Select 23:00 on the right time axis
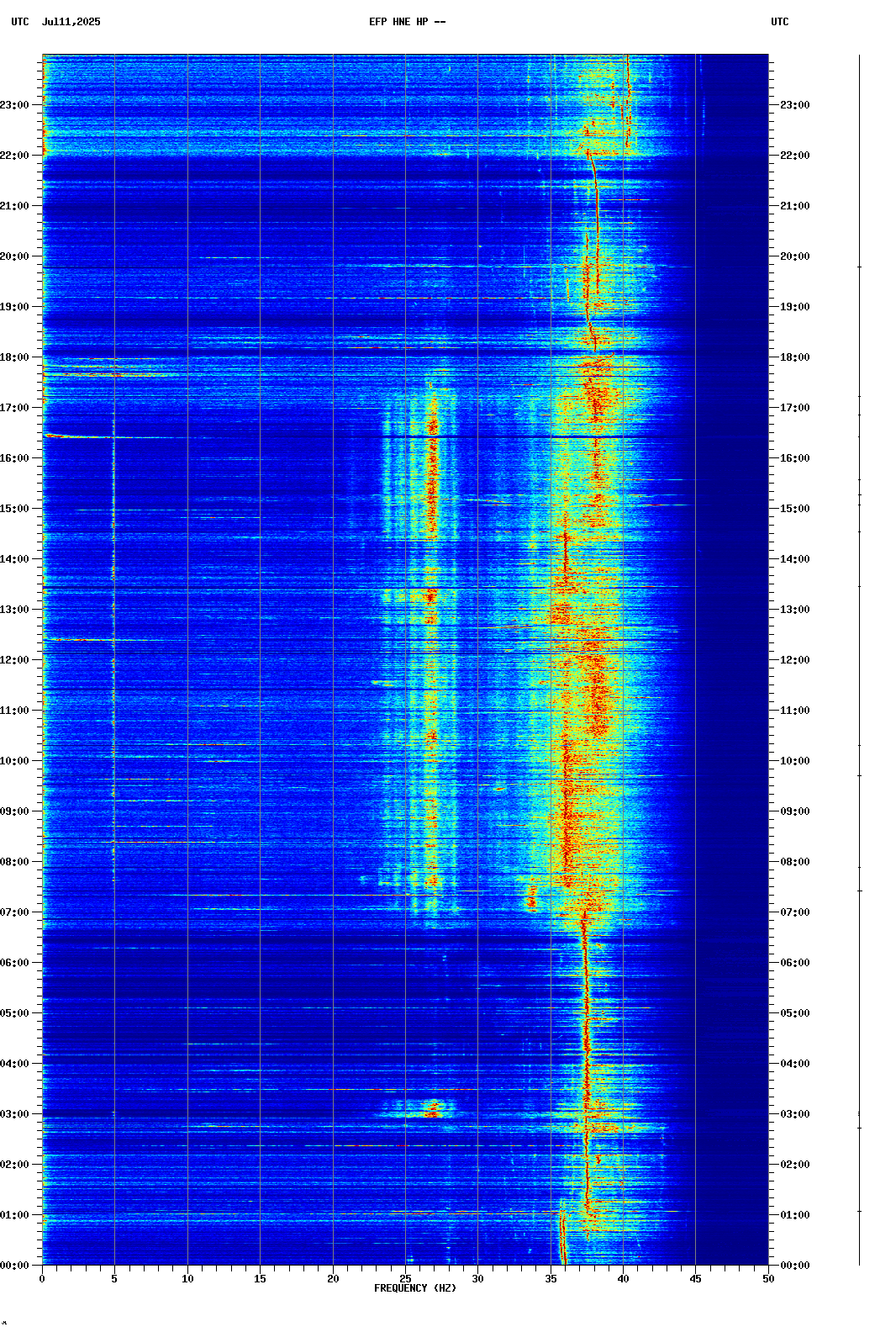896x1332 pixels. [795, 105]
